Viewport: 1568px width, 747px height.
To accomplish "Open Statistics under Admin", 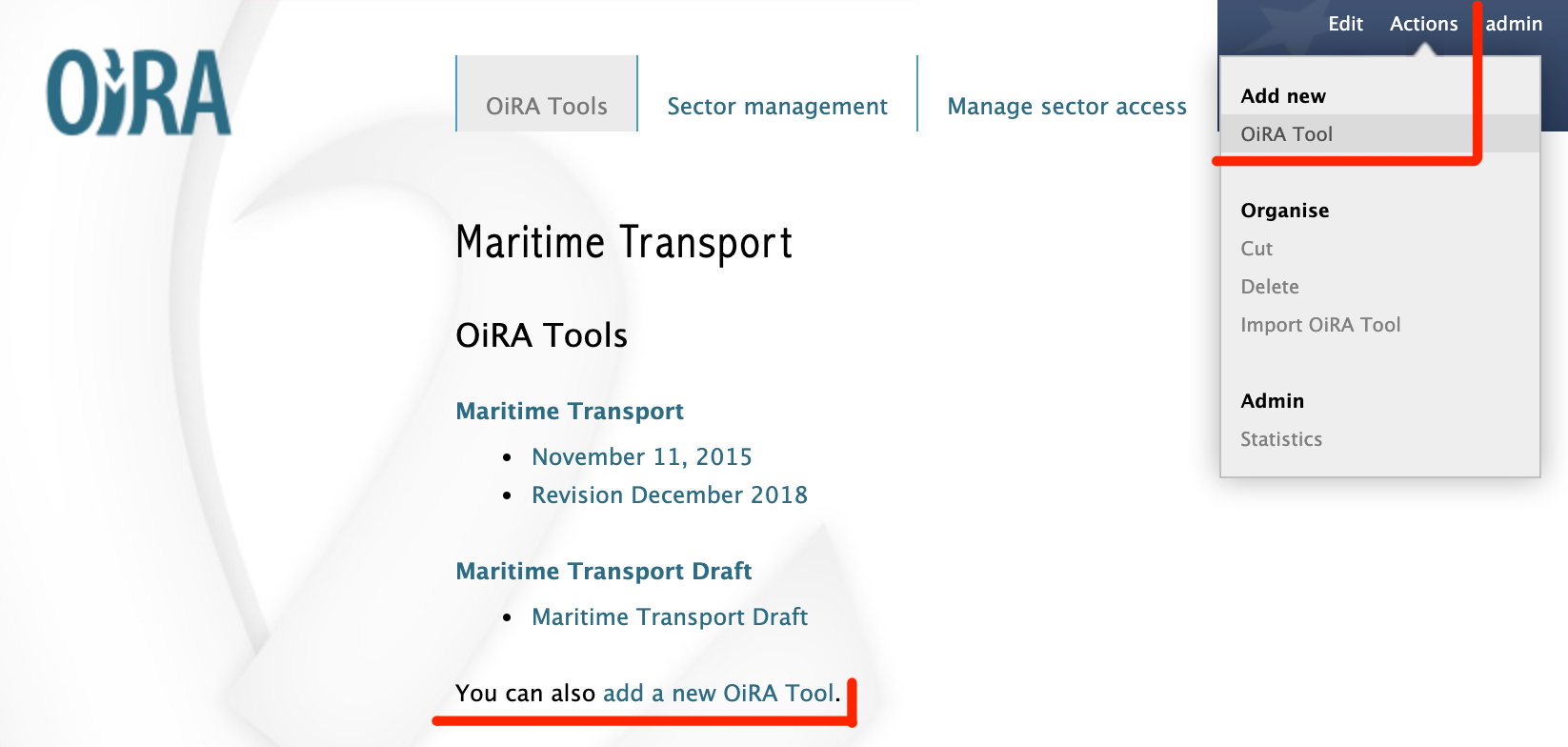I will (1281, 438).
